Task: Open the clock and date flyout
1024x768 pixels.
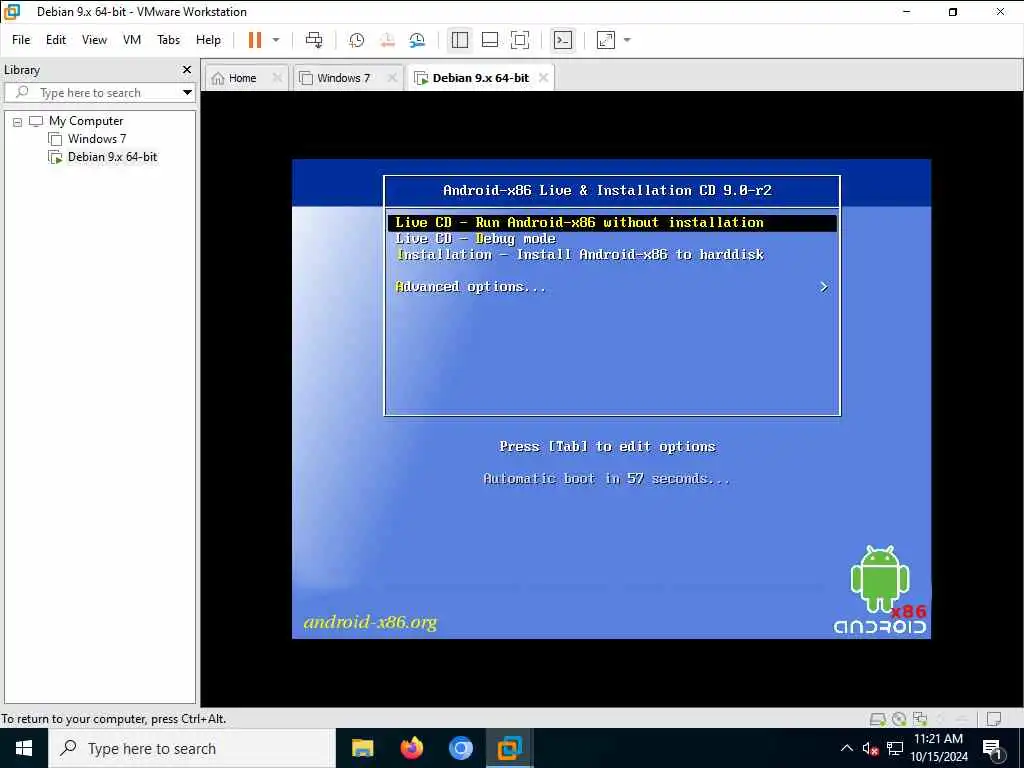Action: (x=939, y=748)
